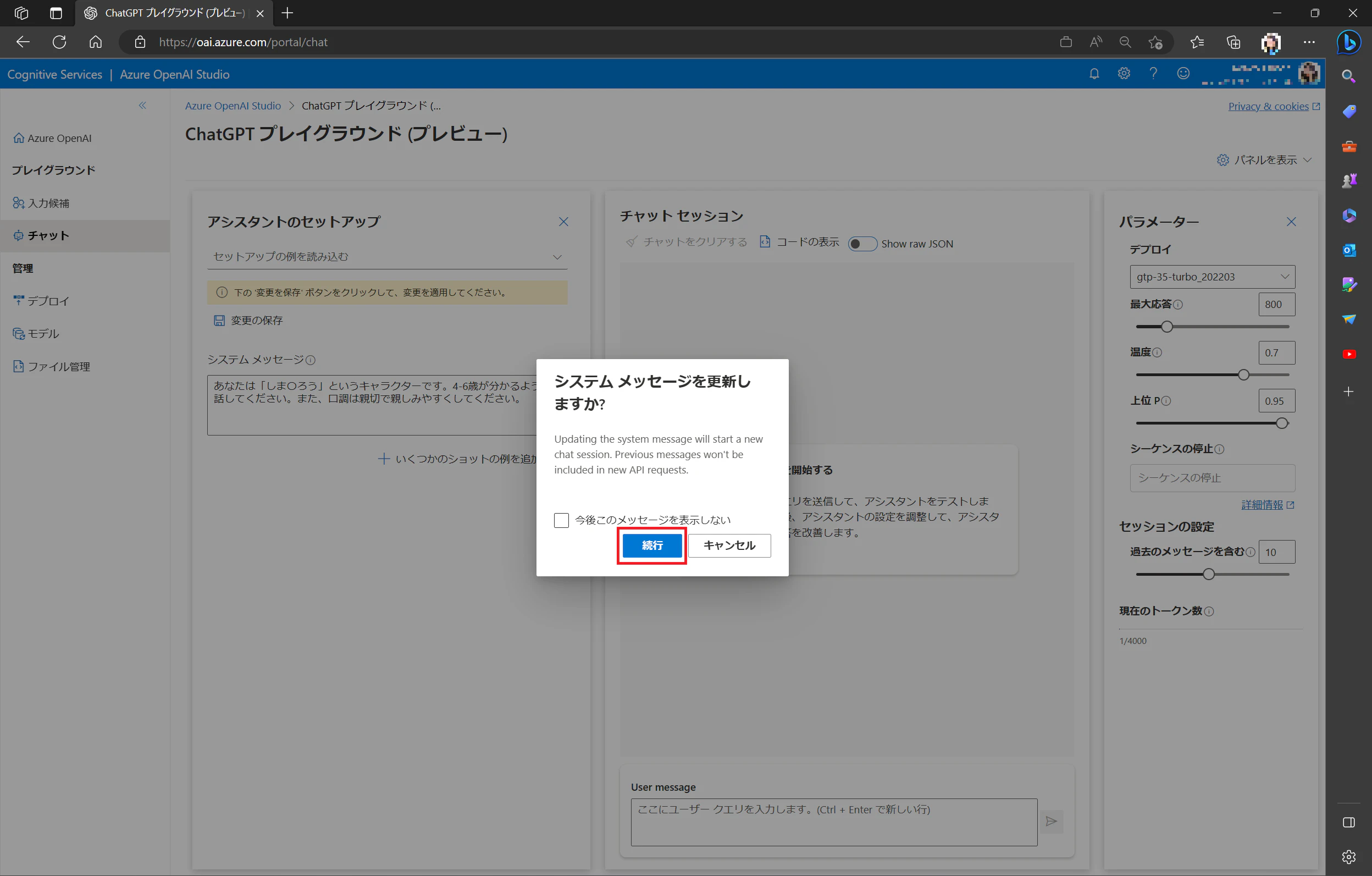Expand the パネルを表示 dropdown
Viewport: 1372px width, 876px height.
pyautogui.click(x=1264, y=160)
